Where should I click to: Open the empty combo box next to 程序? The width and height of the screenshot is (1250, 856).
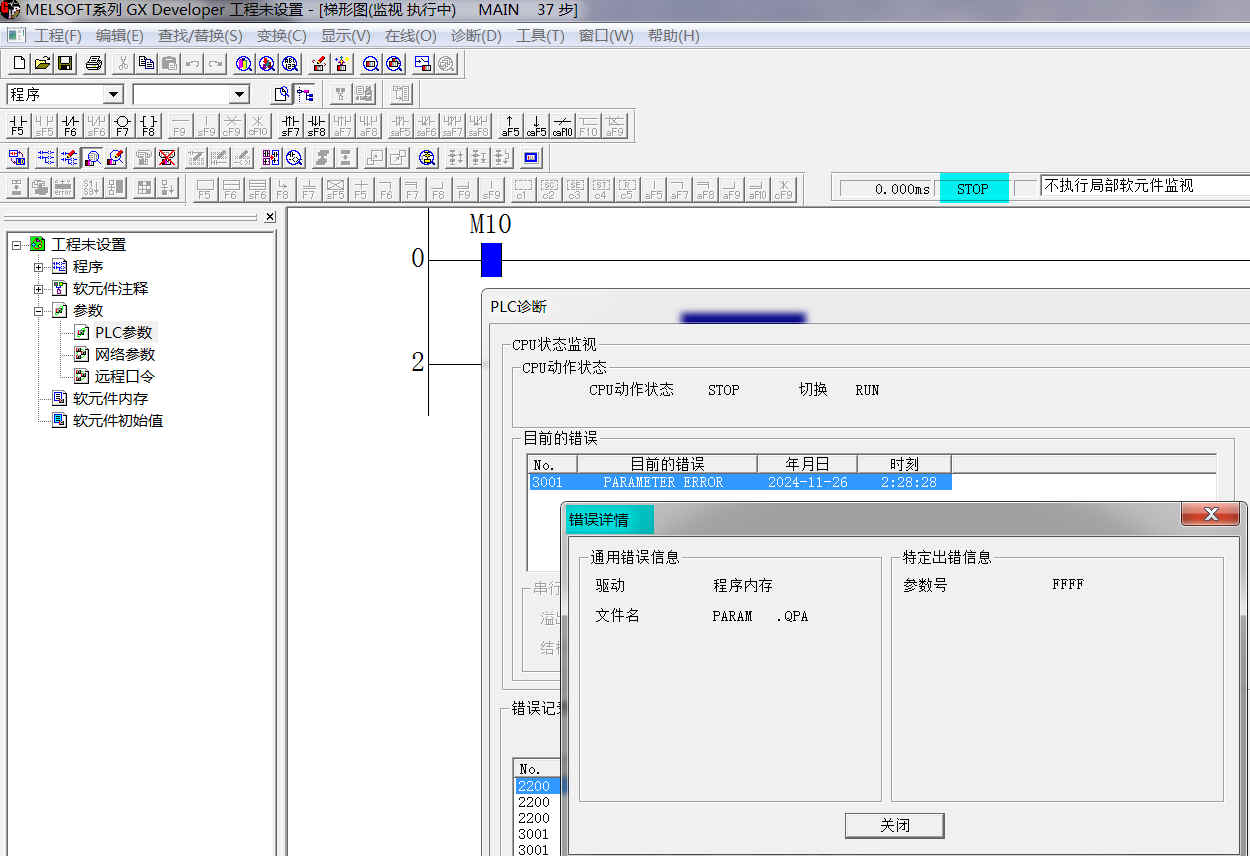click(239, 94)
